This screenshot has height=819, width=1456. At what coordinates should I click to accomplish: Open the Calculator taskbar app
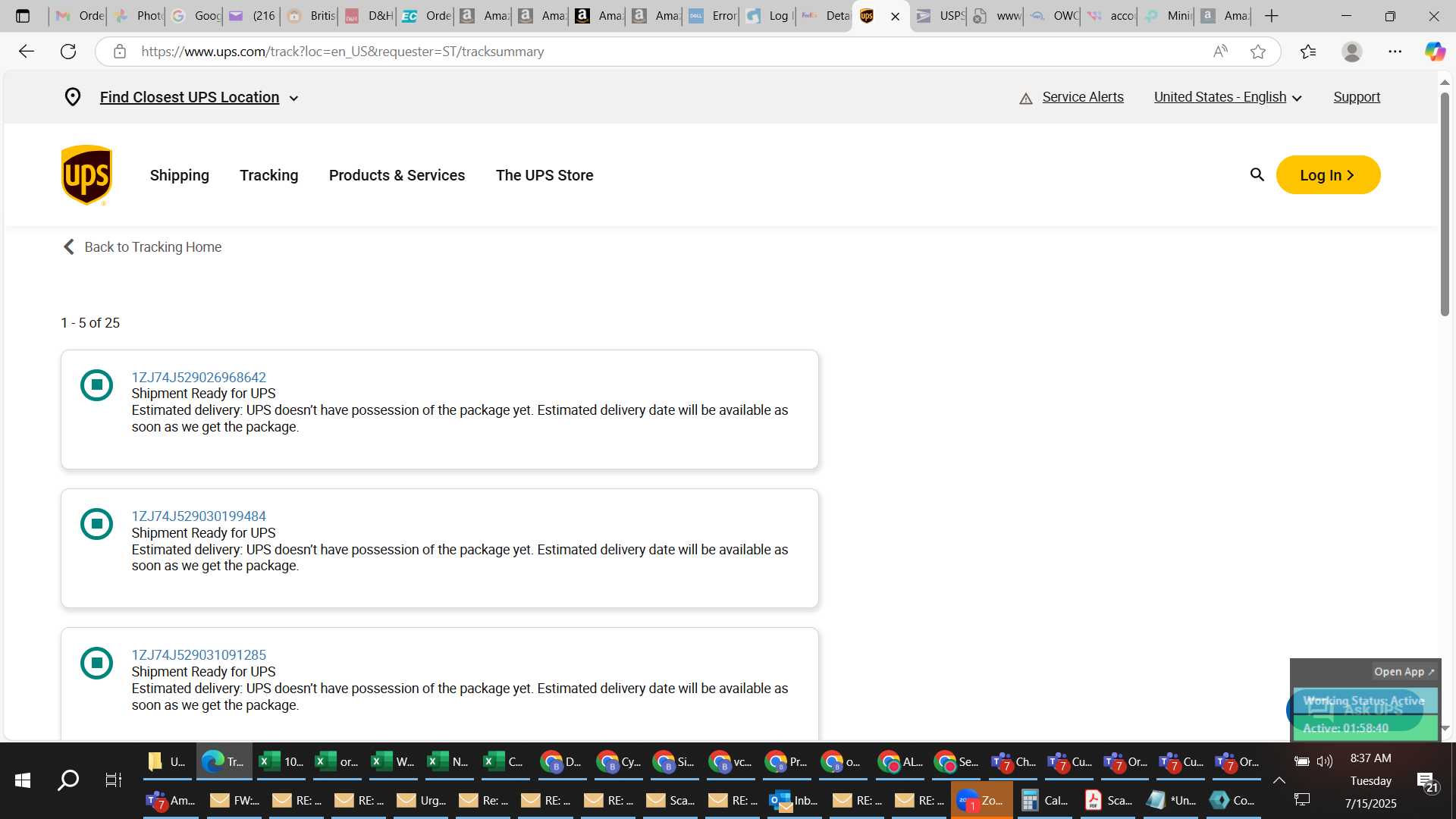click(x=1043, y=800)
